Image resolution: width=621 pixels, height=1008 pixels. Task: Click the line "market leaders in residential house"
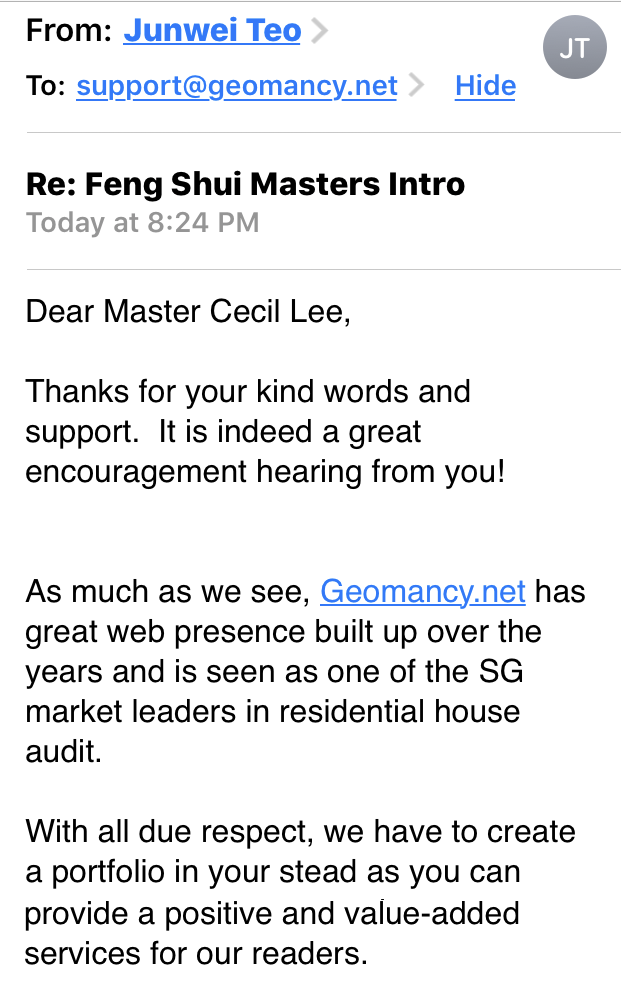coord(272,711)
